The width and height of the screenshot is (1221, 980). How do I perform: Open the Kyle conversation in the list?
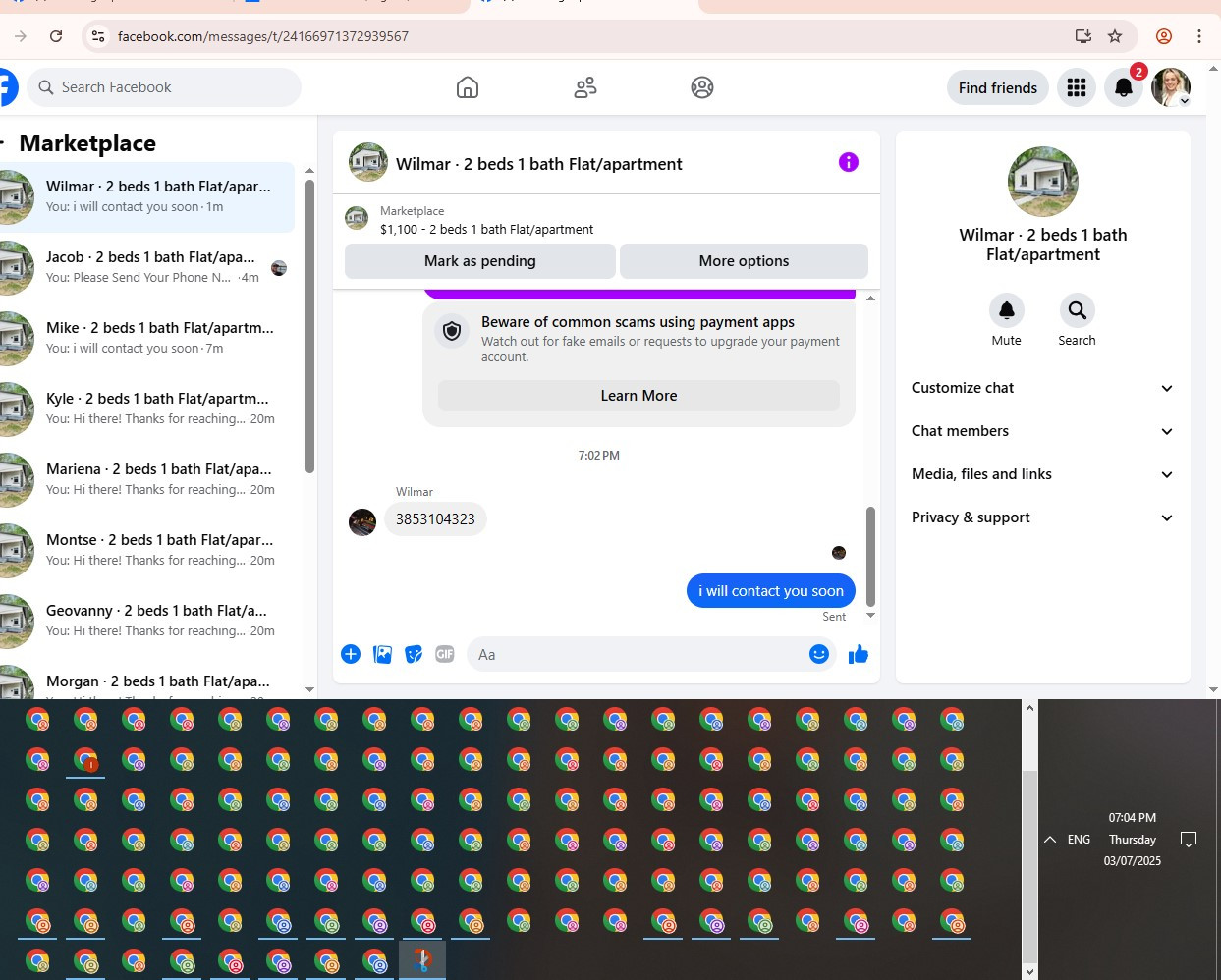point(147,408)
